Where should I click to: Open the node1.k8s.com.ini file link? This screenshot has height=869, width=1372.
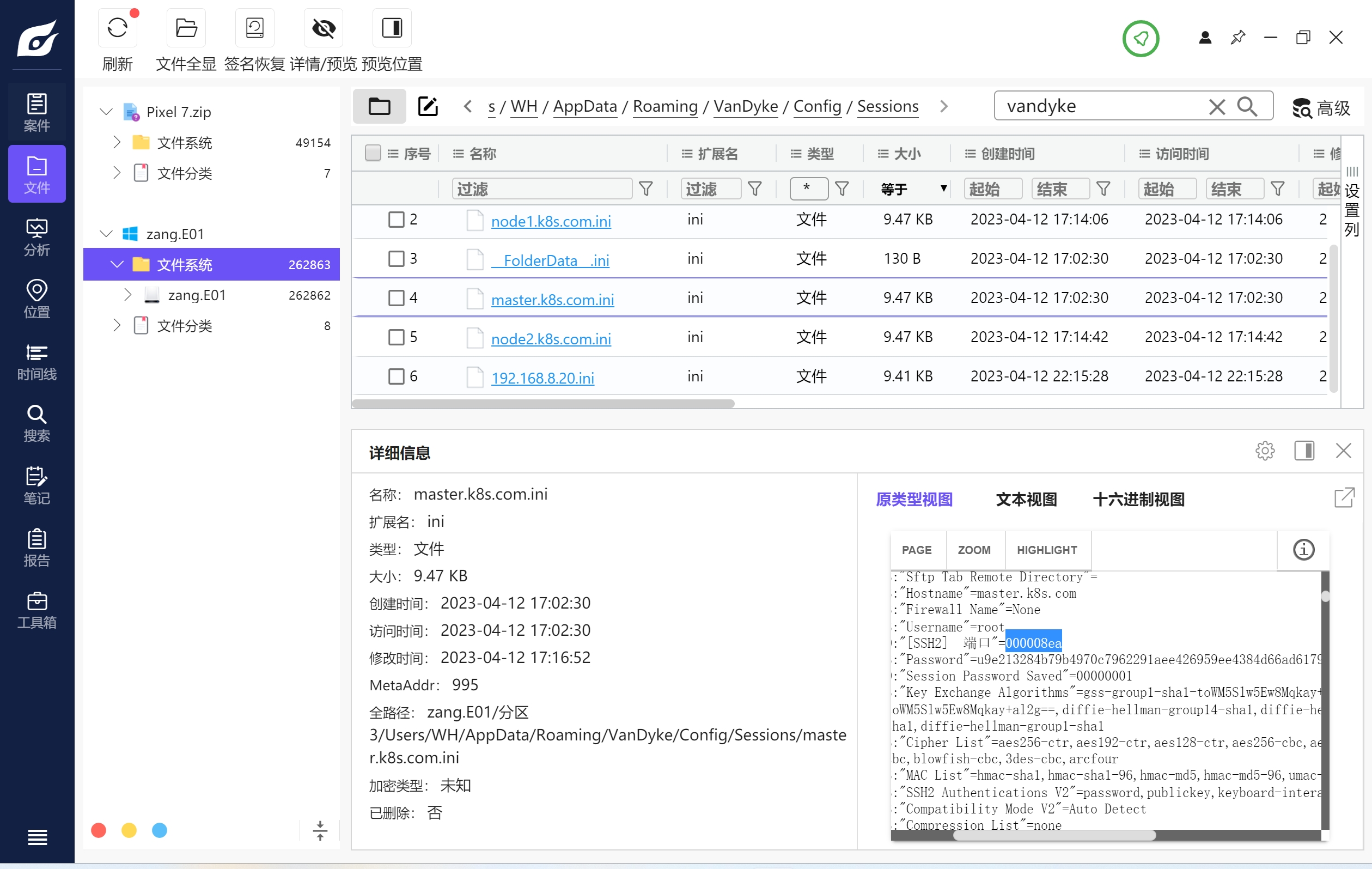551,221
